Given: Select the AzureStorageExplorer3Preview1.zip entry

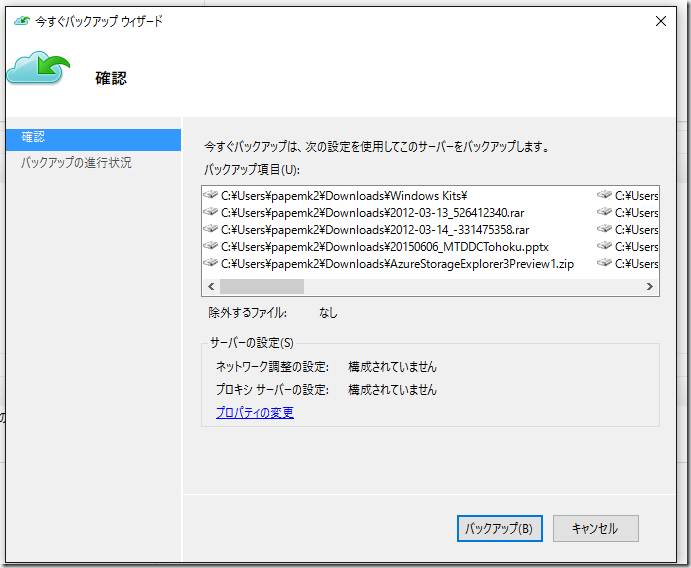Looking at the screenshot, I should point(397,264).
